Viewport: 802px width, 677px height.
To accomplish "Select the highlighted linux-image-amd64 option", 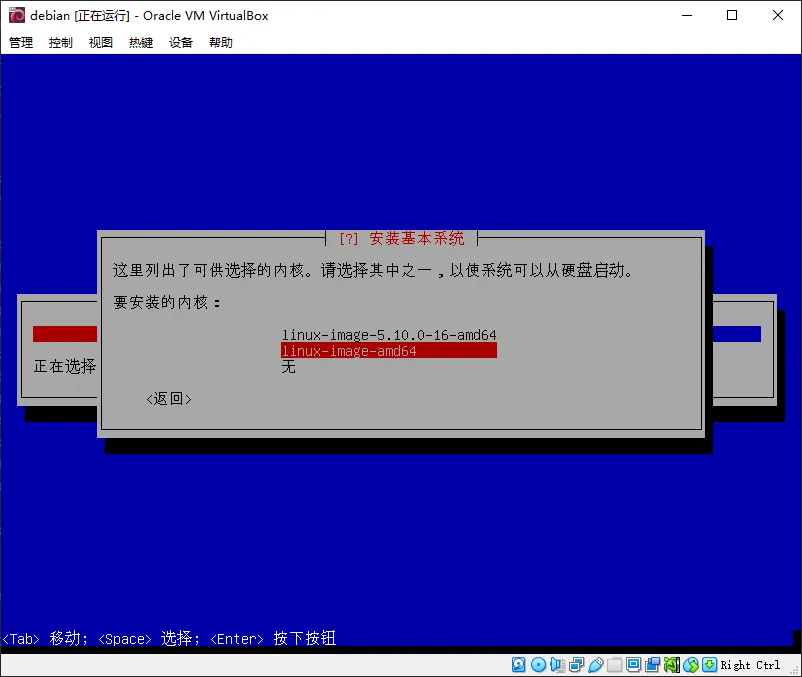I will [389, 351].
